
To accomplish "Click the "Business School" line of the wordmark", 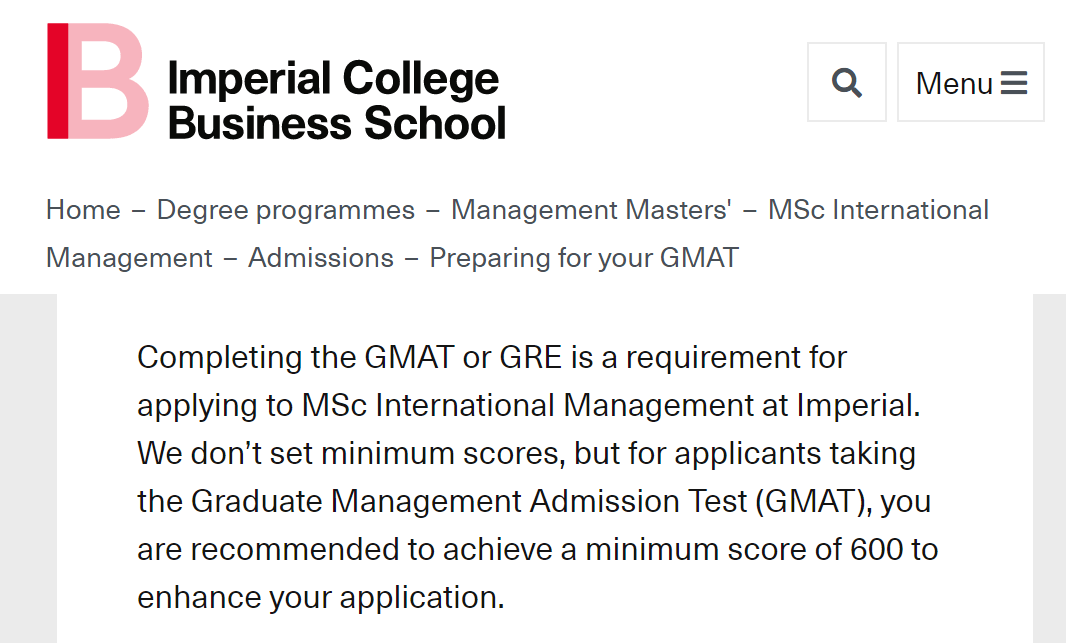I will pyautogui.click(x=337, y=123).
